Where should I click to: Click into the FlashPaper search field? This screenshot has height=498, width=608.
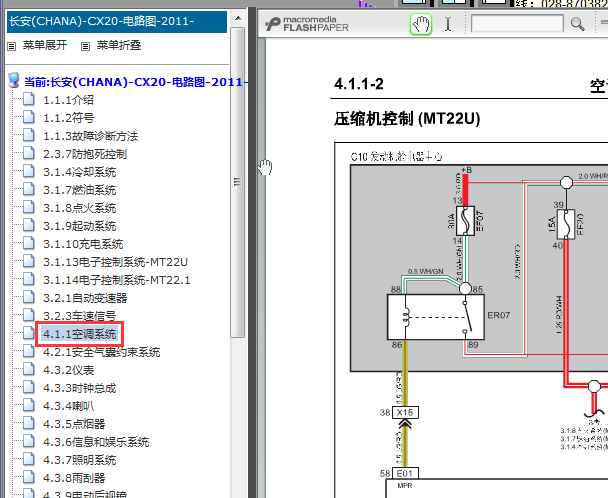(x=517, y=24)
